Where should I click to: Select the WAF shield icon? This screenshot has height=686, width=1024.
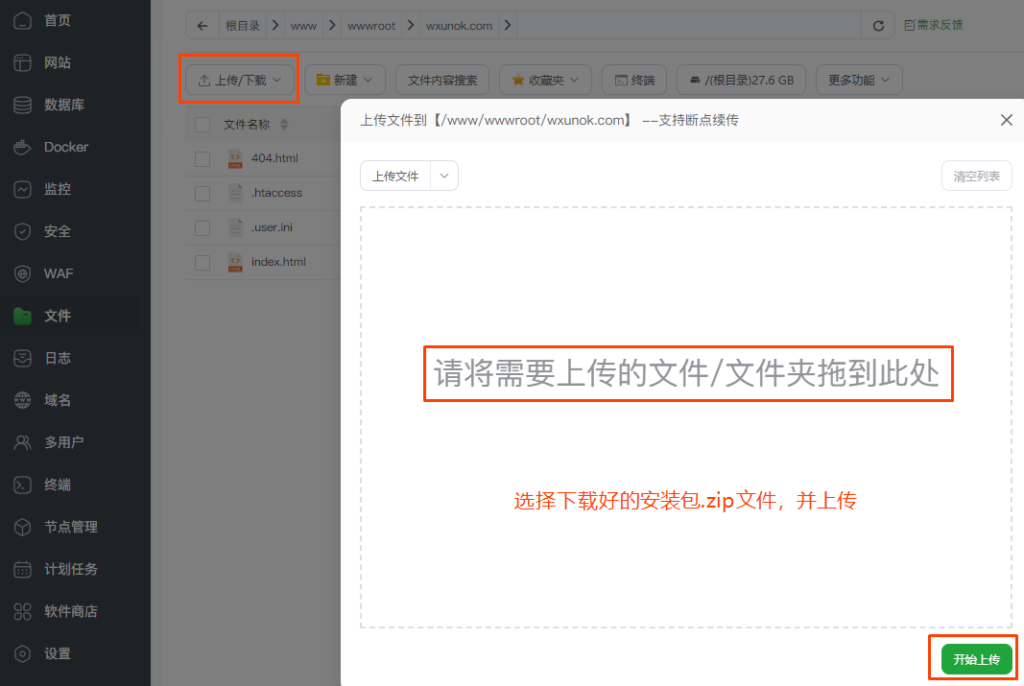pos(22,273)
